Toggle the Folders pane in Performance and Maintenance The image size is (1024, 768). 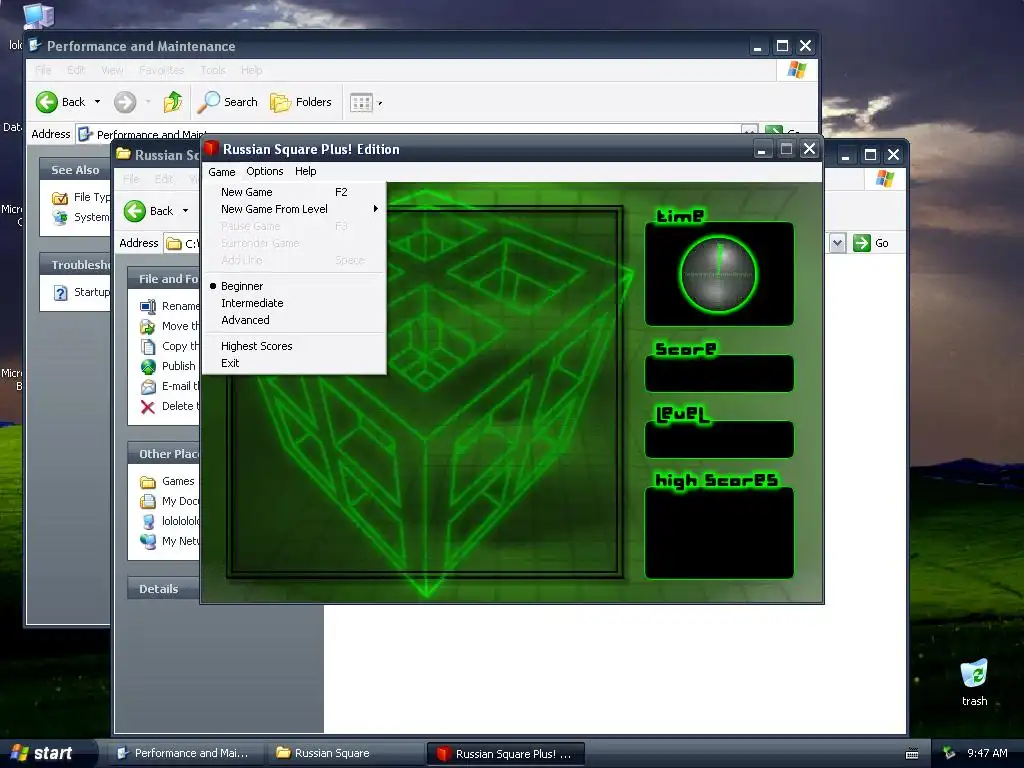click(301, 102)
